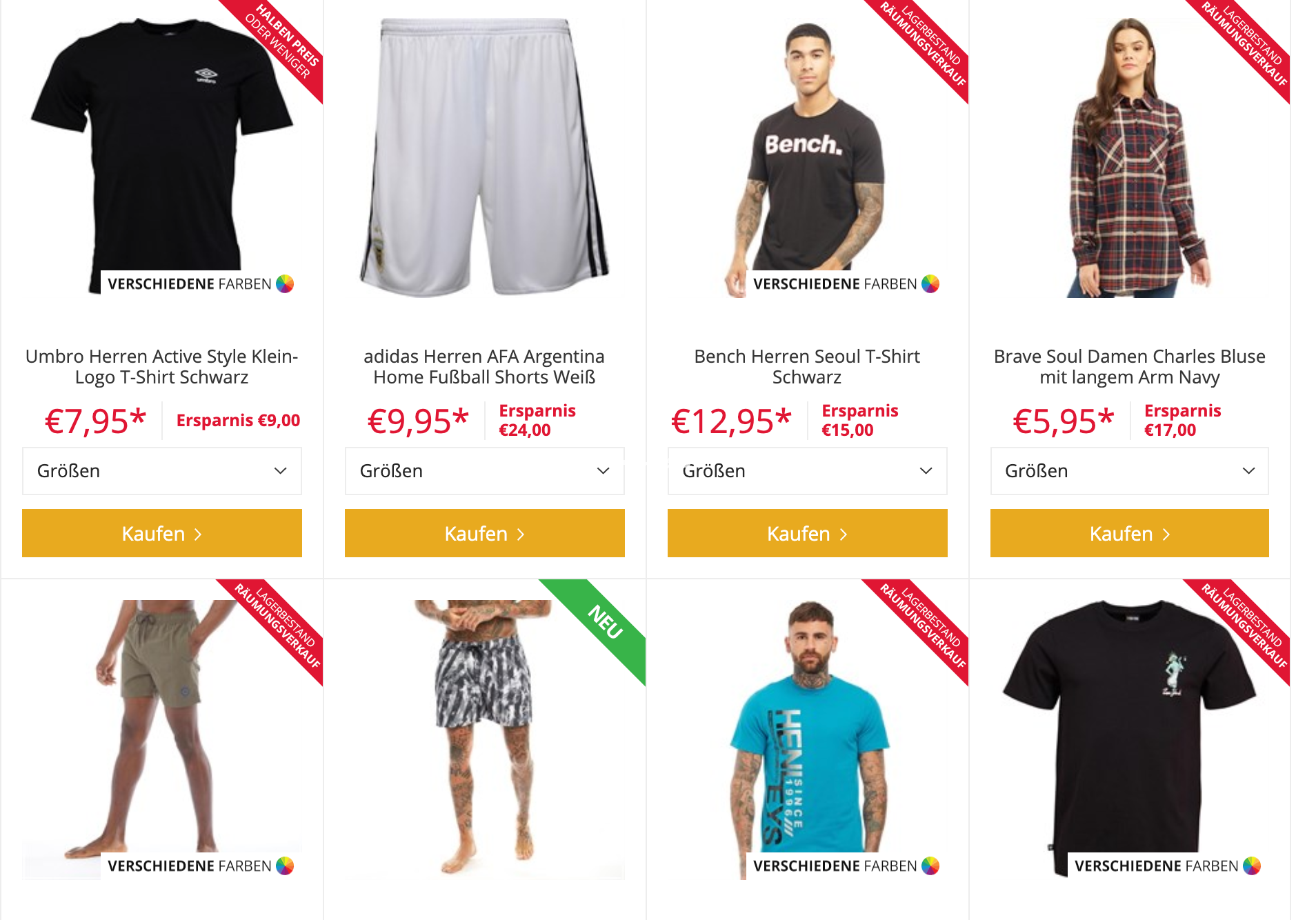1316x920 pixels.
Task: Open Bench Herren Seoul T-Shirt title link
Action: pyautogui.click(x=807, y=367)
